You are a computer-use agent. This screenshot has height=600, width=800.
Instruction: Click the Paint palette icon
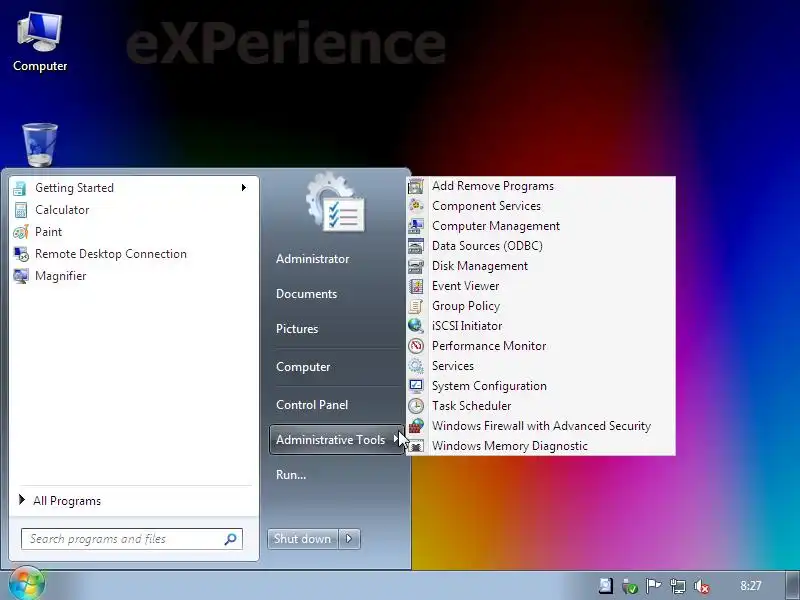point(20,232)
